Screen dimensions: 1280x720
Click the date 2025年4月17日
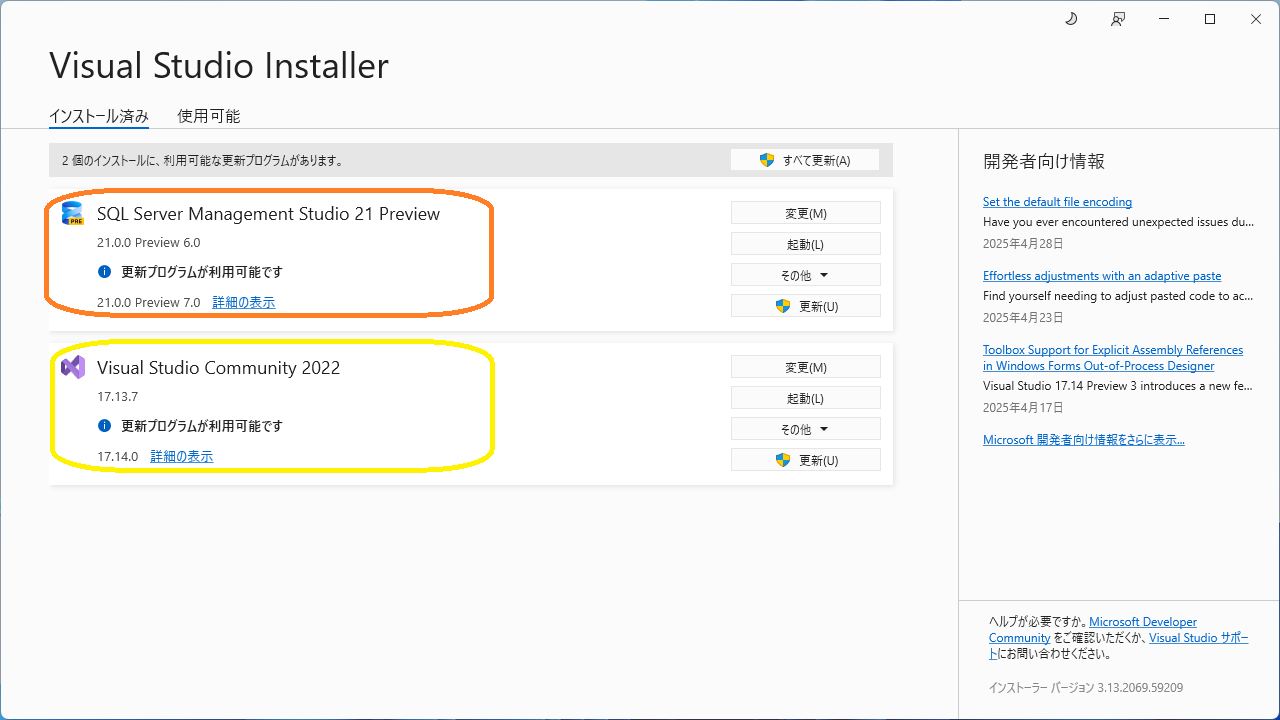click(x=1023, y=407)
